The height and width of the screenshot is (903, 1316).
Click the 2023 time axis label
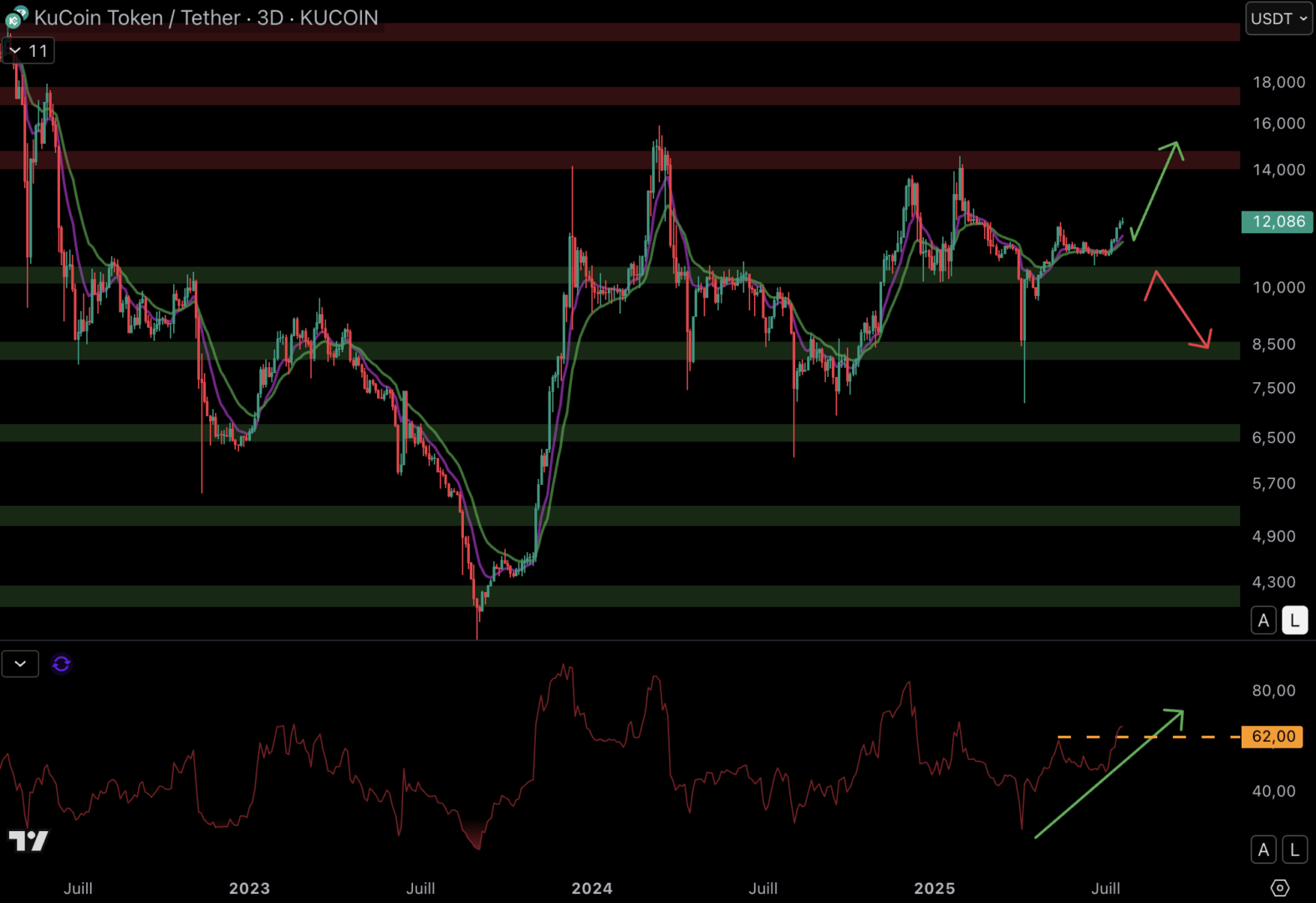tap(249, 889)
